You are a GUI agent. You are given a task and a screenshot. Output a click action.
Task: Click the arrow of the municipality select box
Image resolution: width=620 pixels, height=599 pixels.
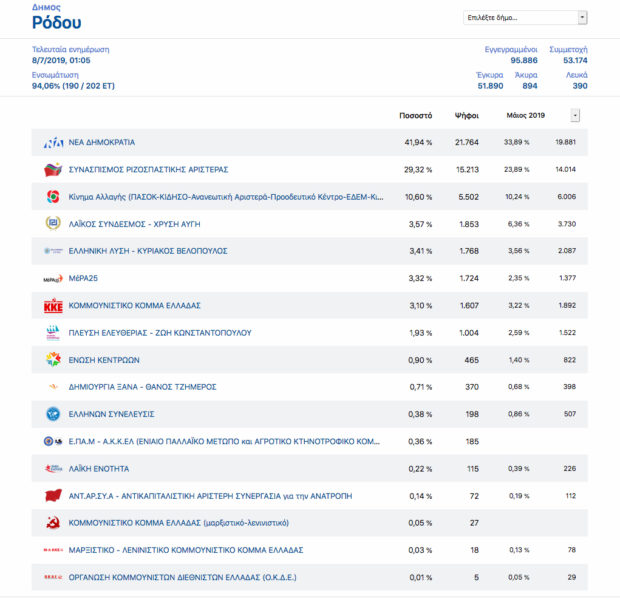(x=582, y=18)
